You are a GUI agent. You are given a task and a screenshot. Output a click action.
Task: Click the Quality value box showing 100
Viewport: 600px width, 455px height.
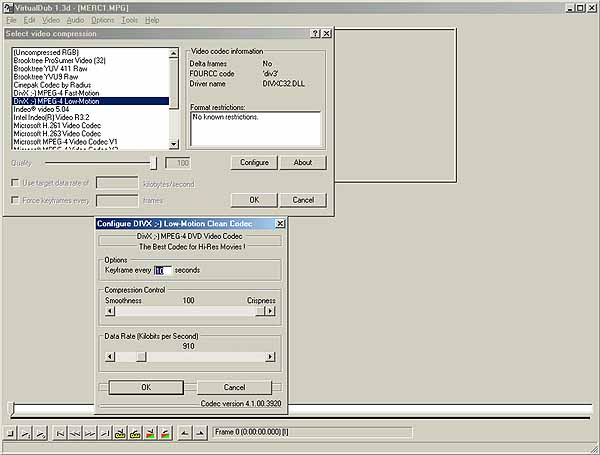178,163
